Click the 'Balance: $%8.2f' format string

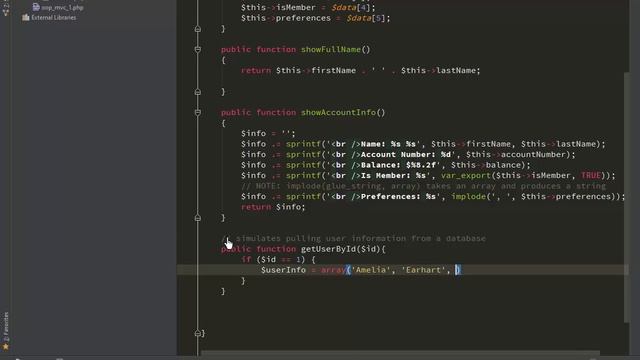[383, 165]
